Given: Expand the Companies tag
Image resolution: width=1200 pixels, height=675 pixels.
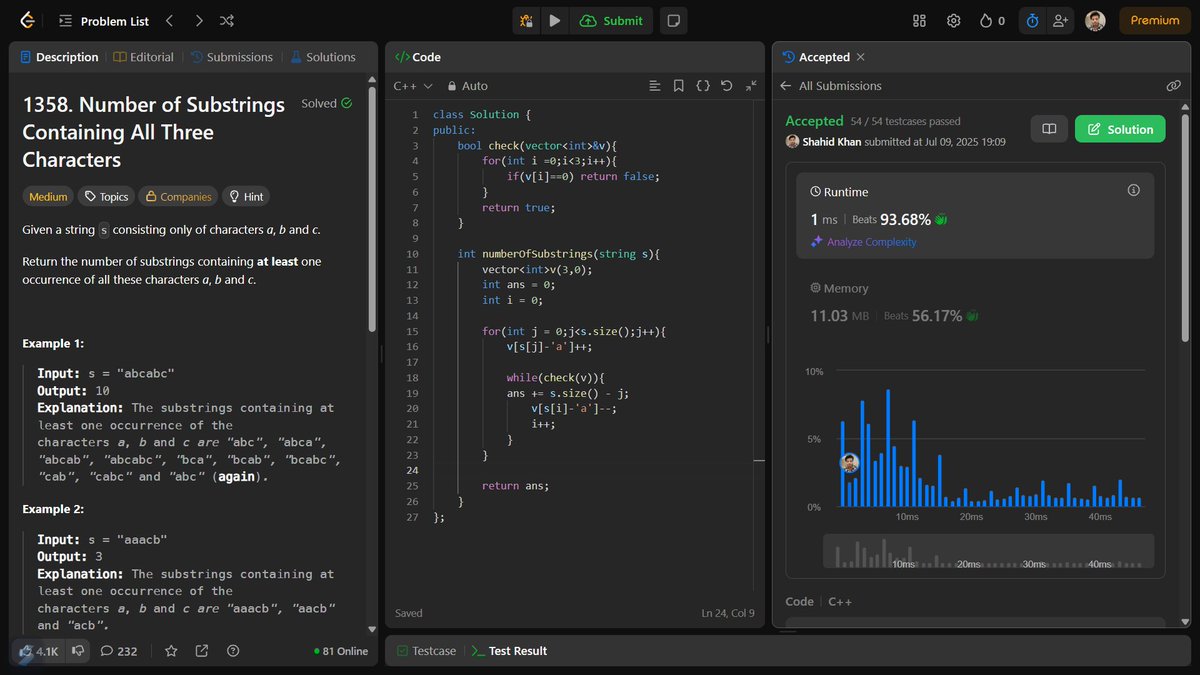Looking at the screenshot, I should point(177,197).
